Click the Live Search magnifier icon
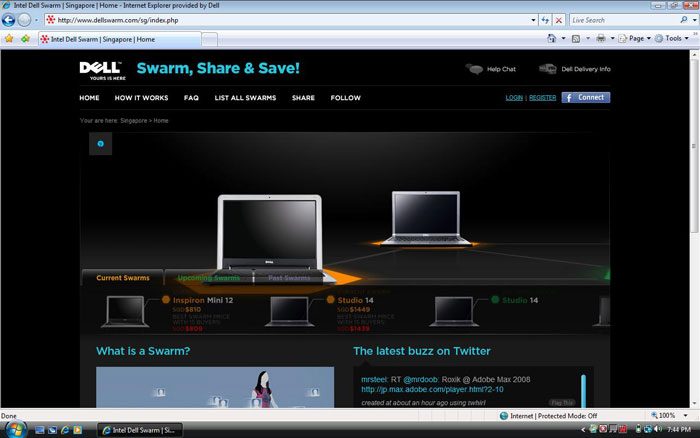This screenshot has height=438, width=700. [683, 20]
